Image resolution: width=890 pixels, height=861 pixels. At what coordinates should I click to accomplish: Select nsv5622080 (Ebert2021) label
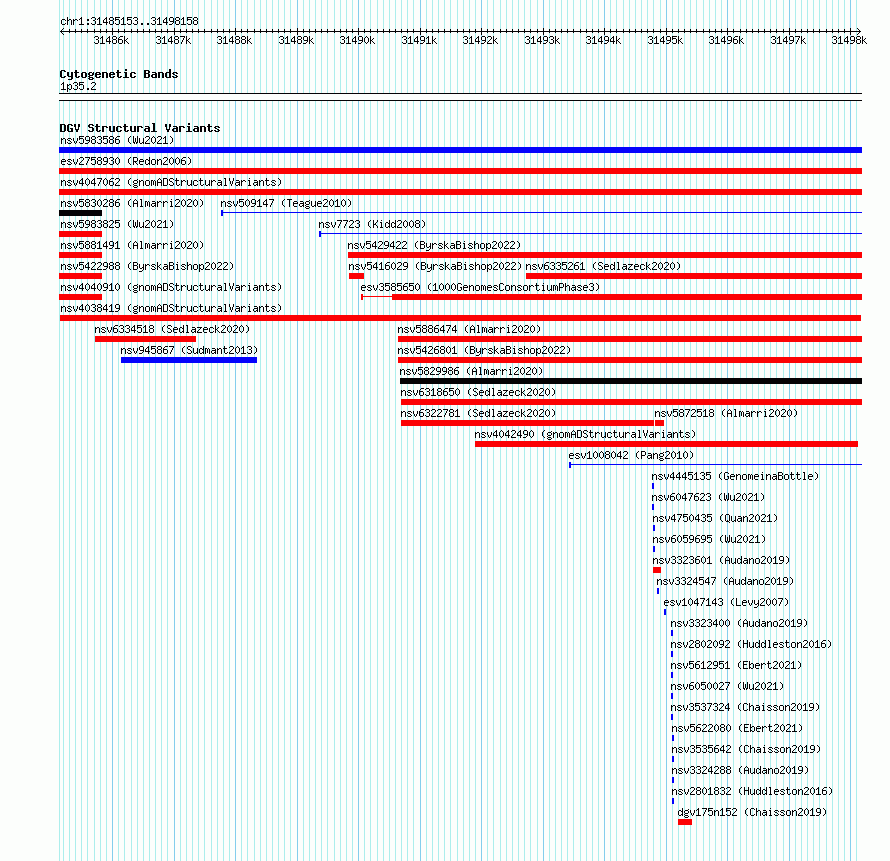[738, 728]
